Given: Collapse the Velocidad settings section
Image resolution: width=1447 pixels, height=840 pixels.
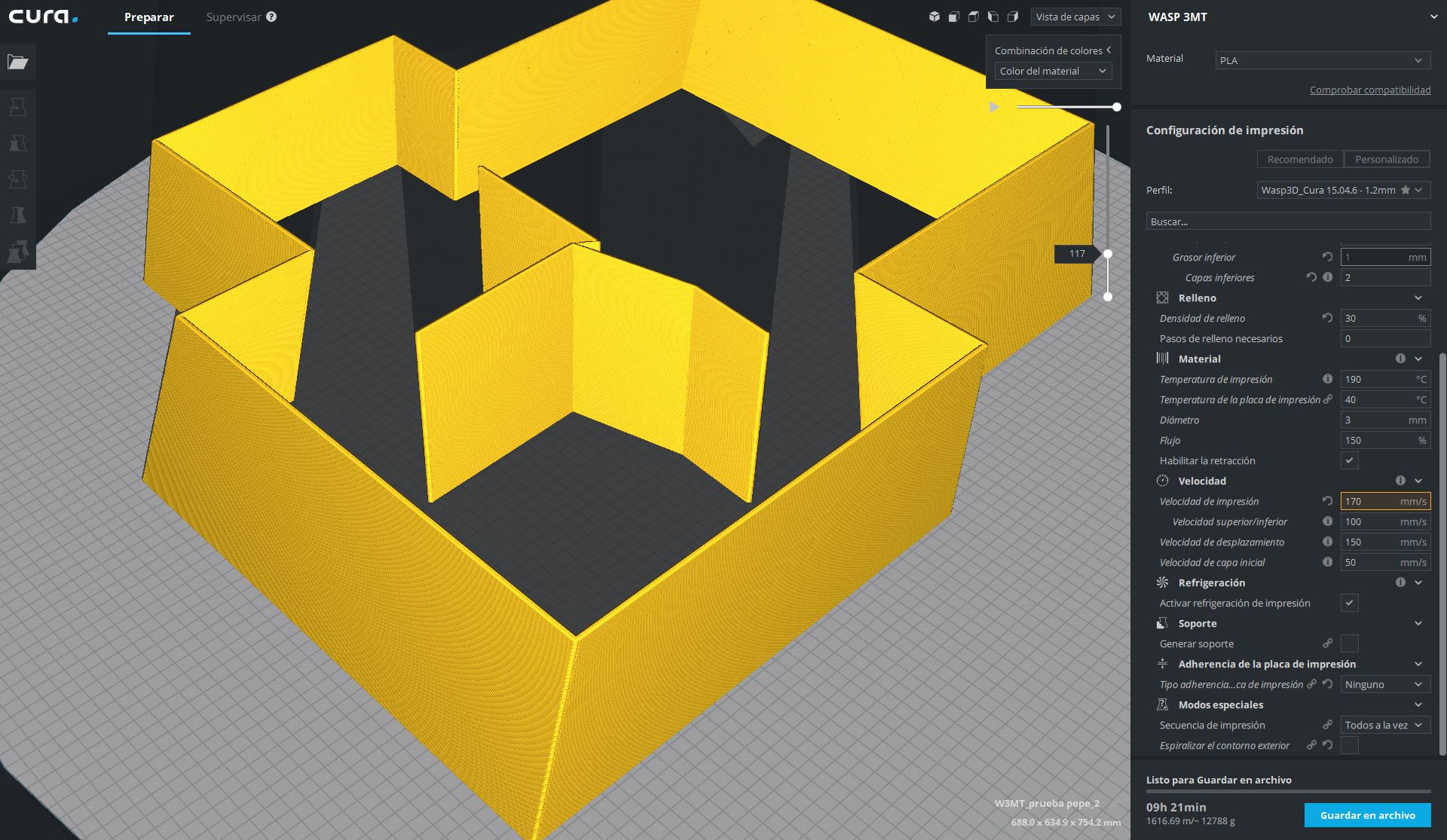Looking at the screenshot, I should [x=1418, y=481].
